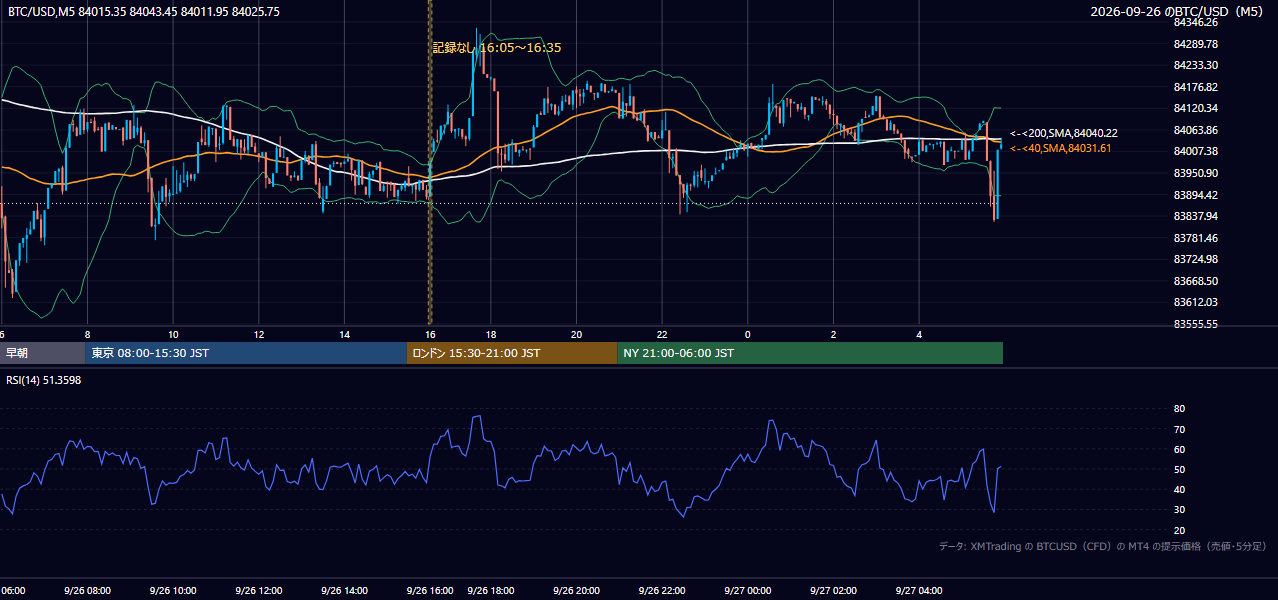1278x600 pixels.
Task: Click the 84233.30 price axis label
Action: point(1196,65)
